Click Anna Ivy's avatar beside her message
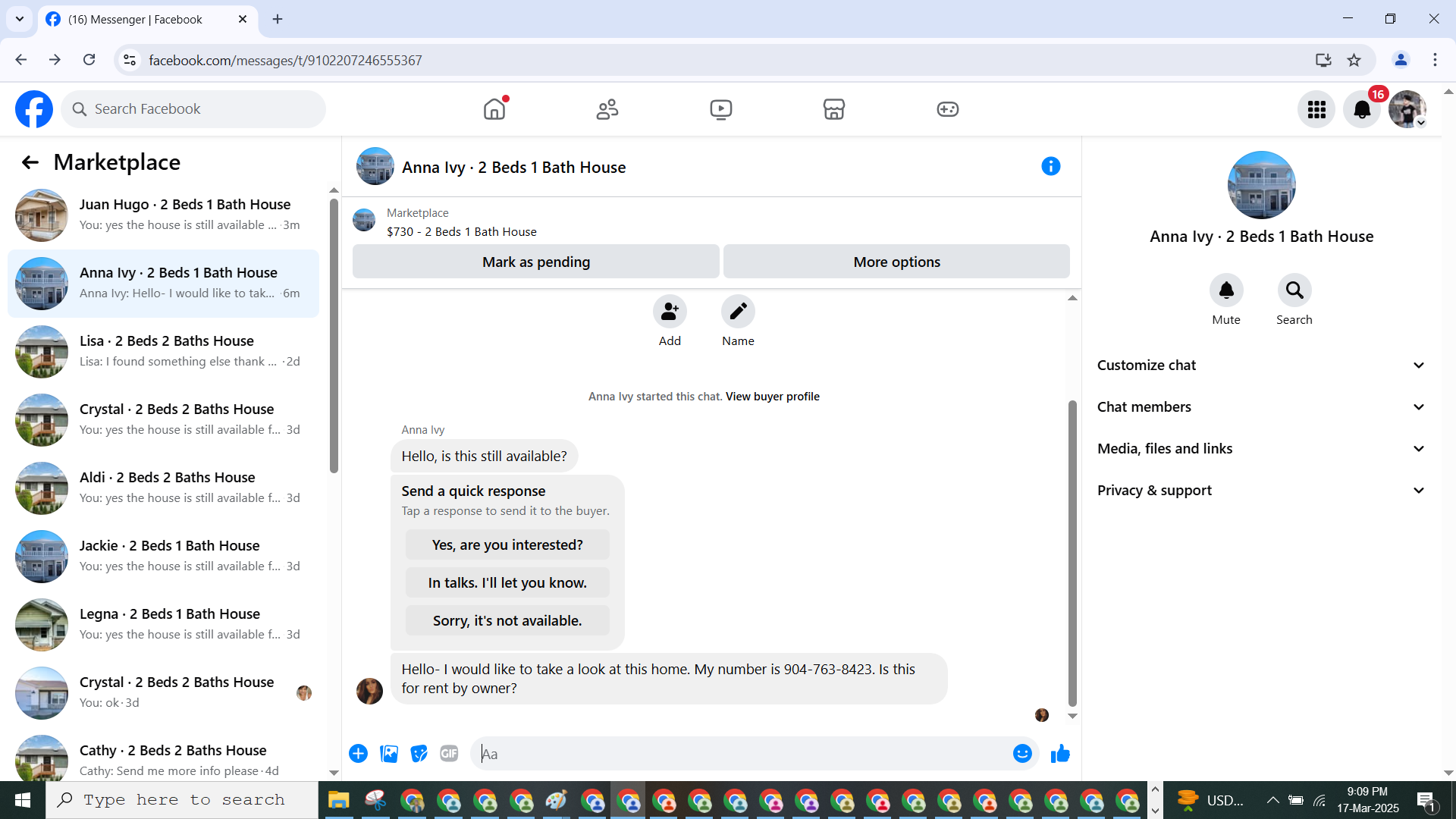The height and width of the screenshot is (819, 1456). point(369,691)
